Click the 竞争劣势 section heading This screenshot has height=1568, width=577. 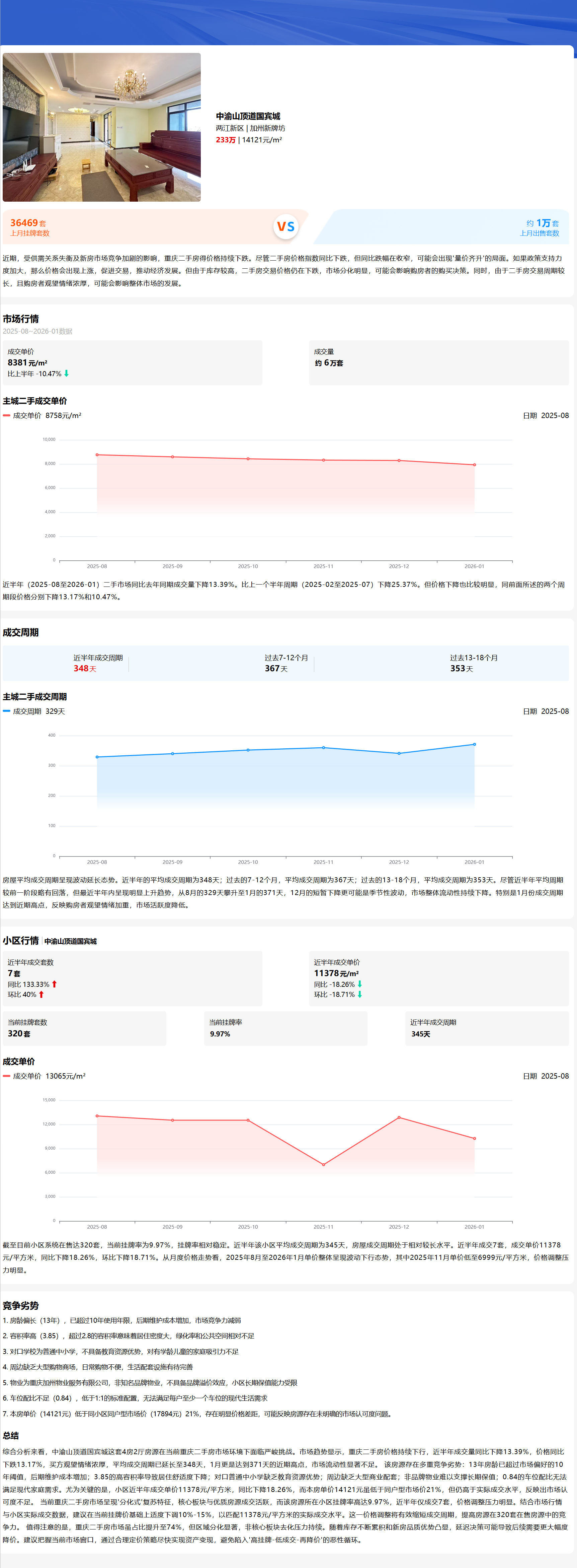tap(21, 1306)
